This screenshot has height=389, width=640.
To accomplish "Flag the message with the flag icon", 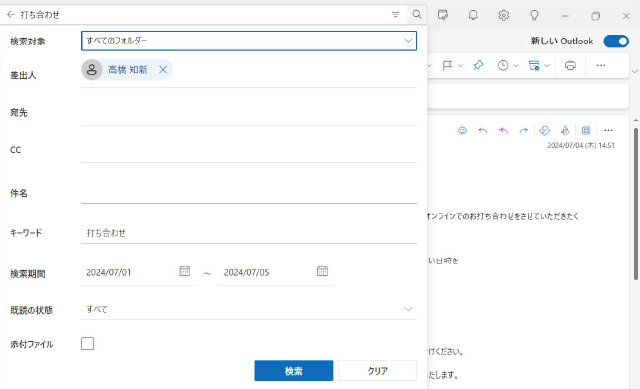I will 447,65.
